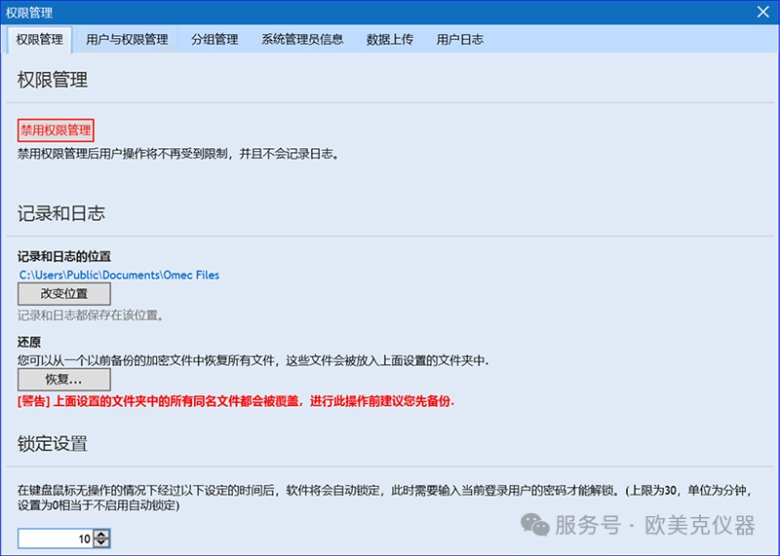This screenshot has width=780, height=556.
Task: Open the 用户与权限管理 tab
Action: 127,40
